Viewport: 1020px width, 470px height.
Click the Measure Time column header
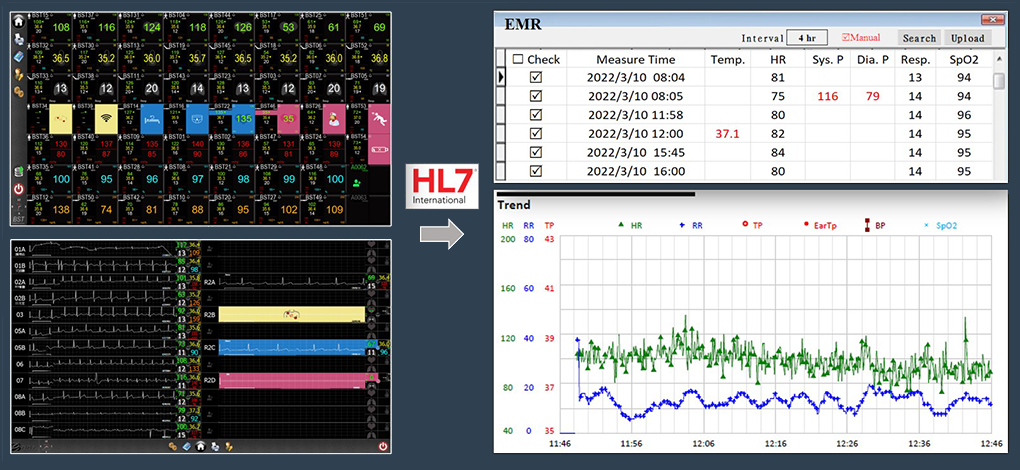click(x=635, y=59)
